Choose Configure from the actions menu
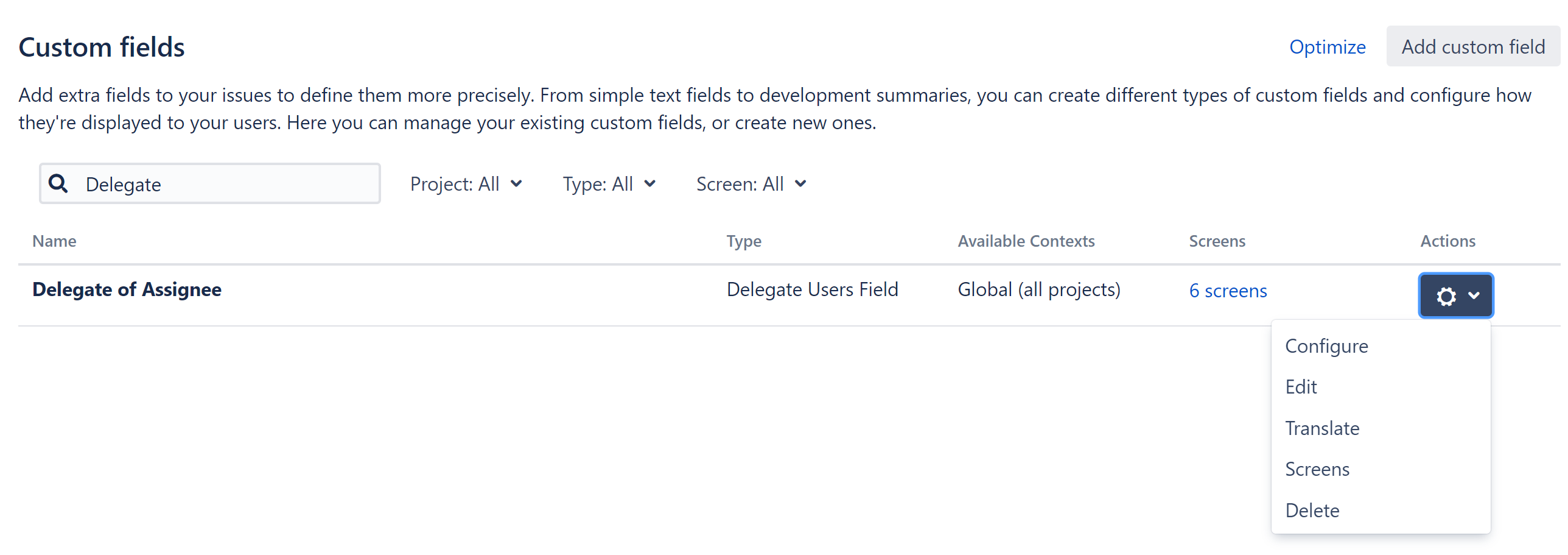 (1326, 346)
